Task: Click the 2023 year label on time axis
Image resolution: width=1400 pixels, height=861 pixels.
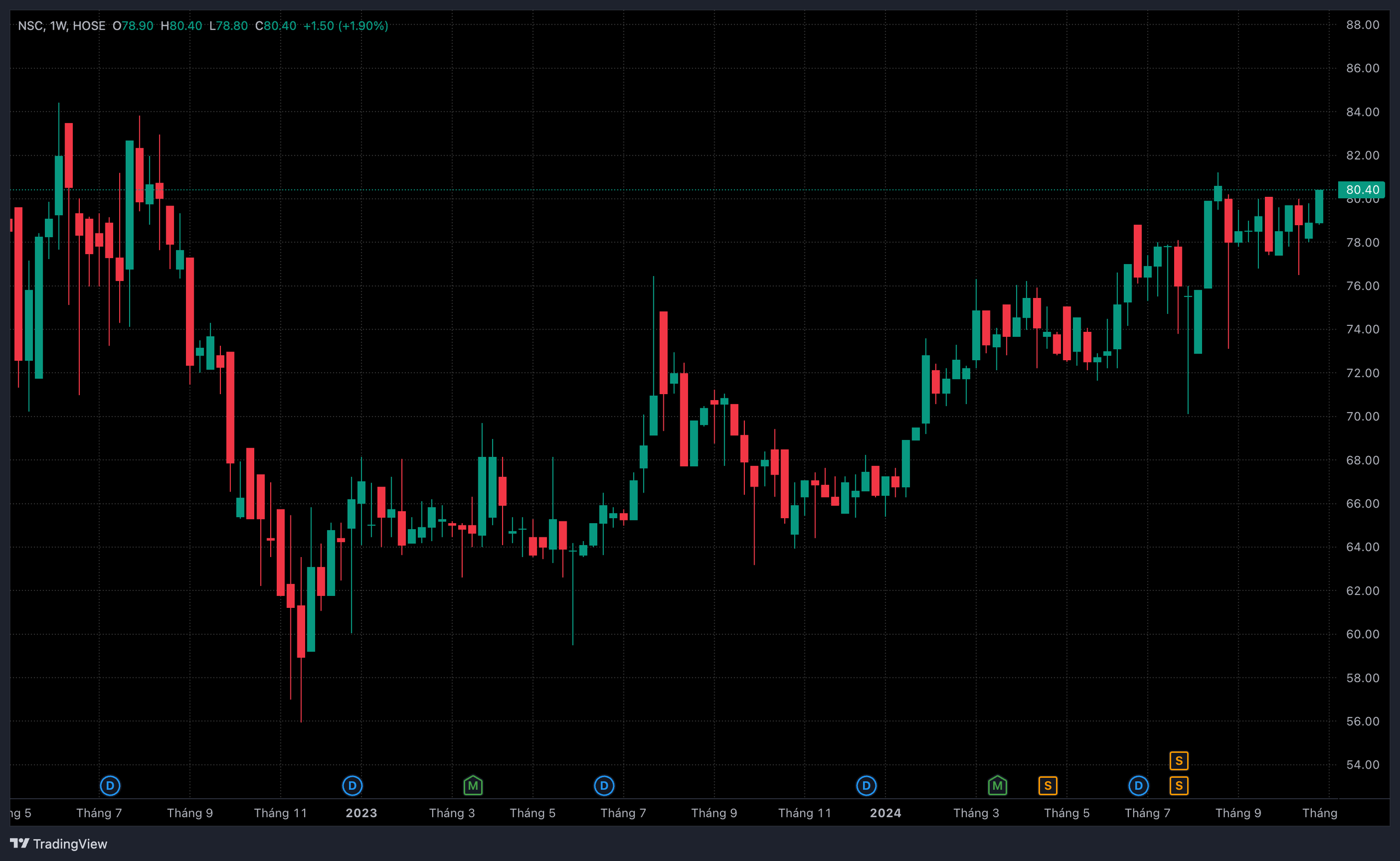Action: [361, 812]
